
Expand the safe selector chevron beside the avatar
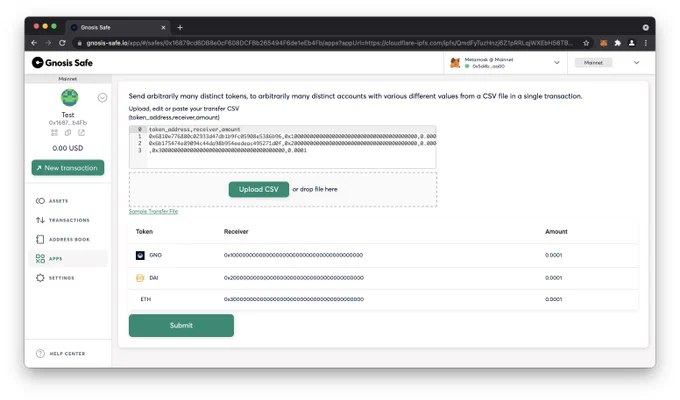[x=102, y=98]
